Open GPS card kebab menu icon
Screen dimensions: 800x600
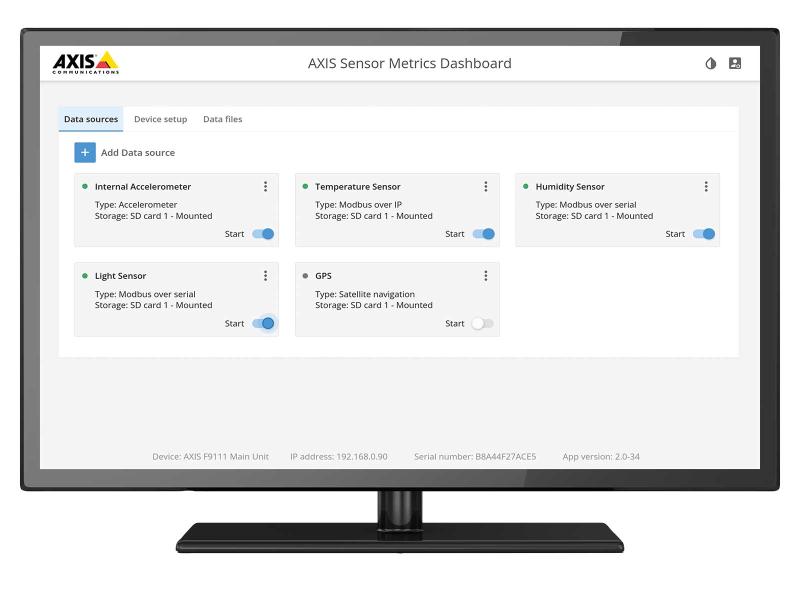click(486, 275)
